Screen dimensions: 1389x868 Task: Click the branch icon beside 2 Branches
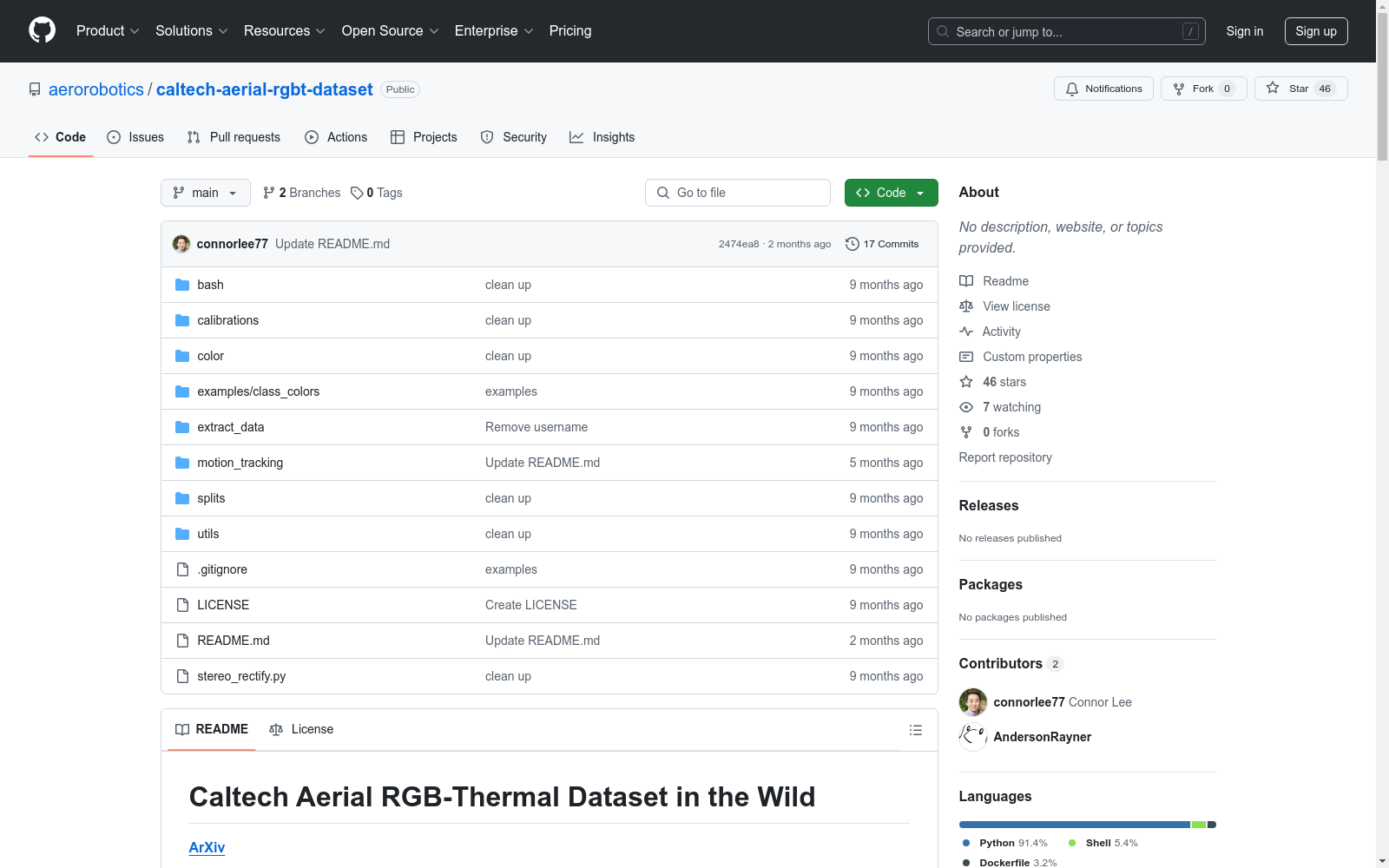point(269,193)
